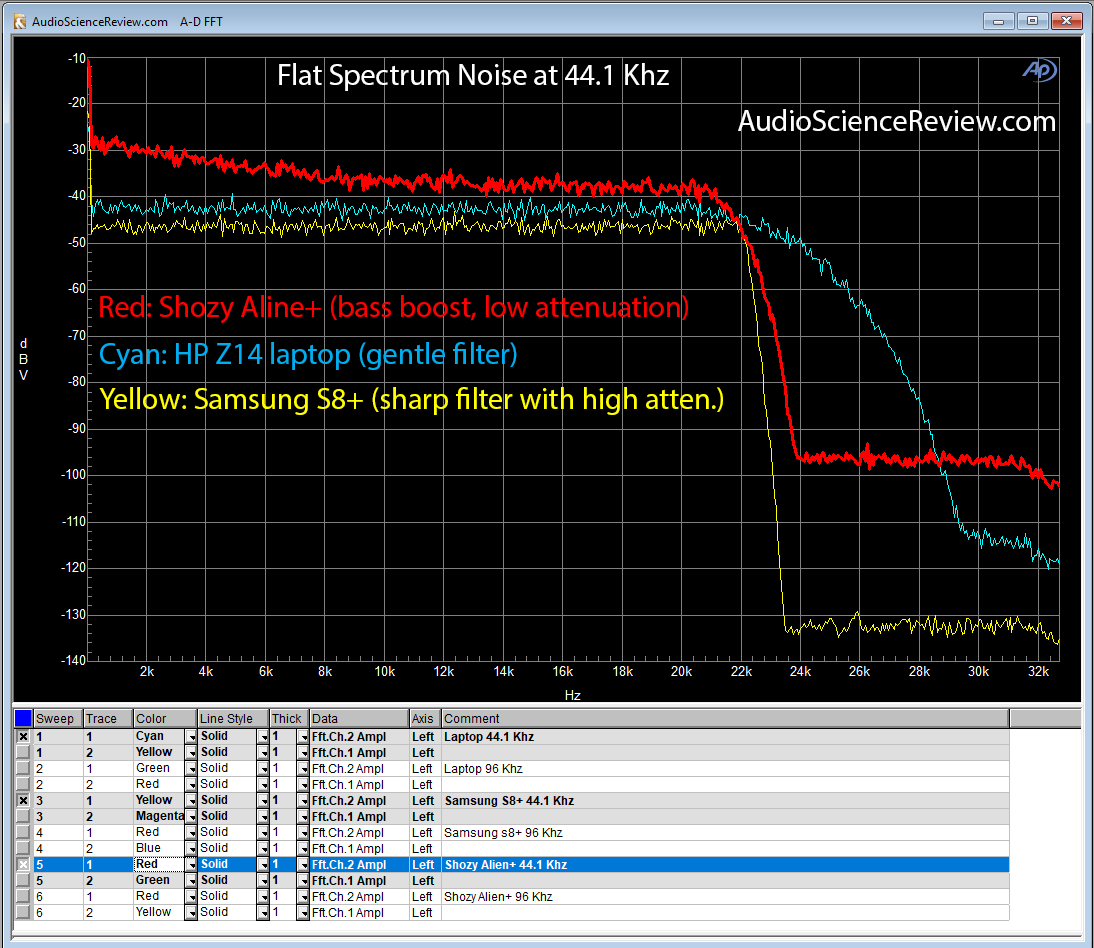
Task: Click the yellow Samsung S8+ graph annotation
Action: coord(412,400)
